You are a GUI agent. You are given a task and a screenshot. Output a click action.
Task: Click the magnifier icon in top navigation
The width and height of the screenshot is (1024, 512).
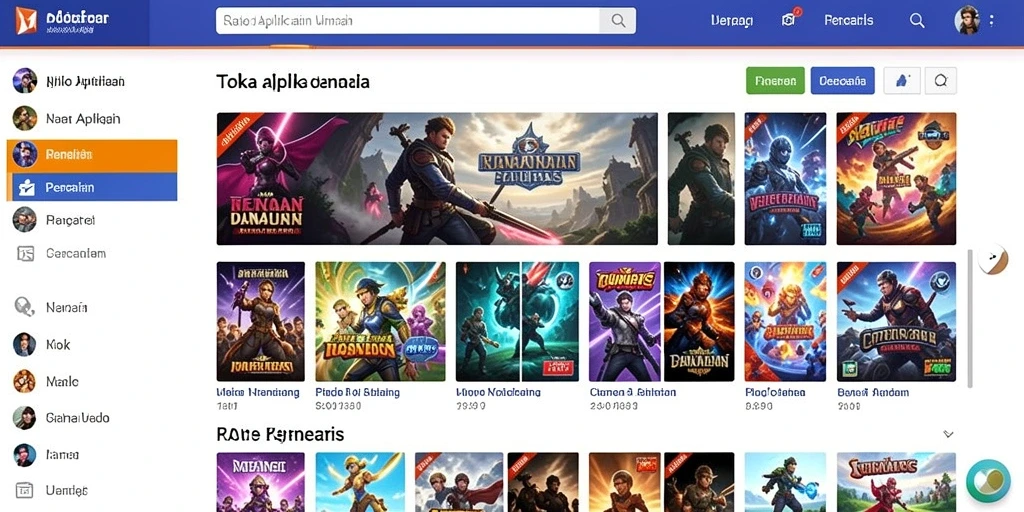coord(917,21)
